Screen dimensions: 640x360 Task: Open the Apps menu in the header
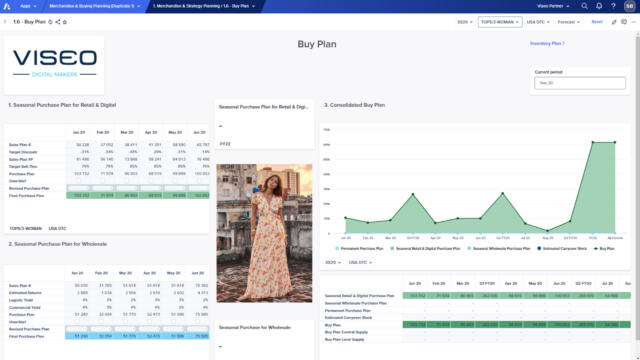tap(28, 6)
